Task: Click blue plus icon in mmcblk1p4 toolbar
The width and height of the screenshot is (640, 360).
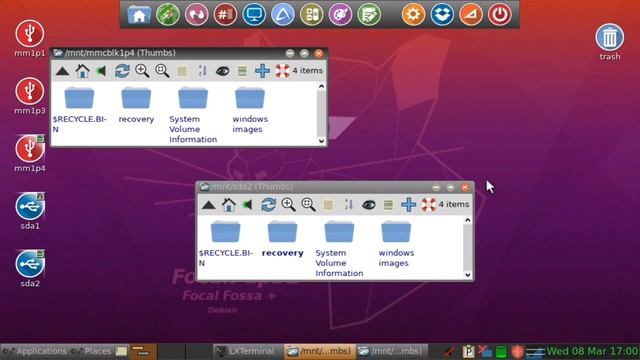Action: pos(262,71)
